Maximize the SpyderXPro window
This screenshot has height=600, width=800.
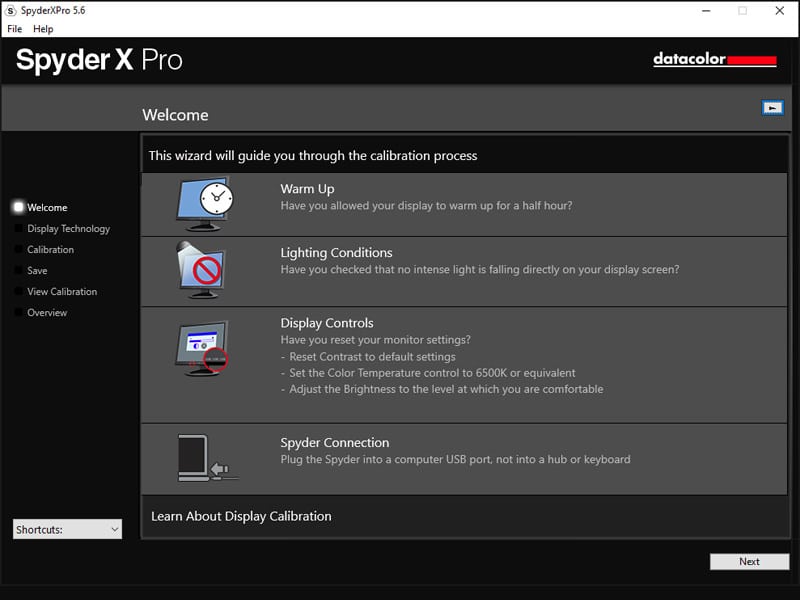coord(742,11)
